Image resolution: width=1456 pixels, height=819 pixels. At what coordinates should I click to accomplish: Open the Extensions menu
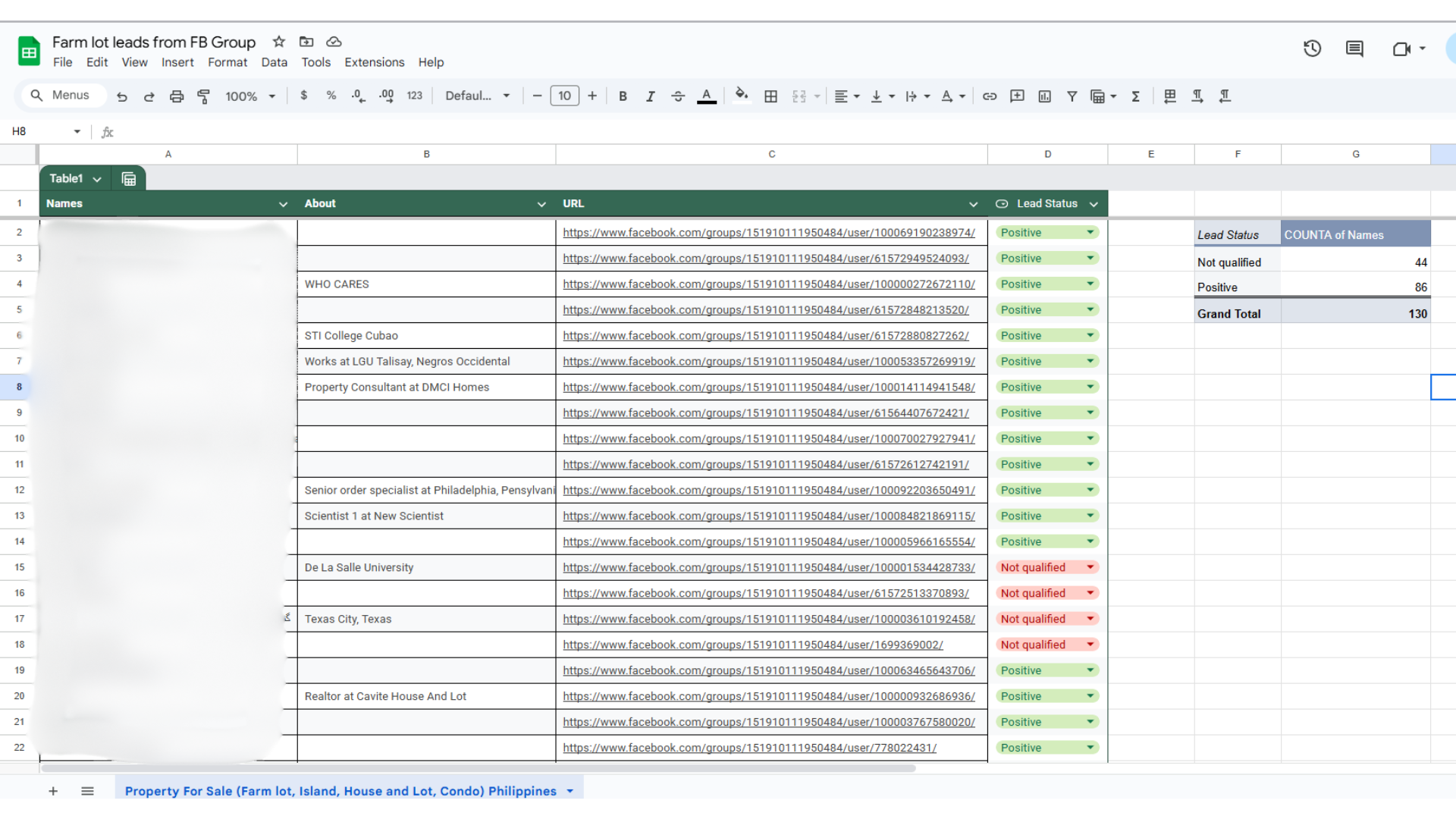pyautogui.click(x=375, y=62)
